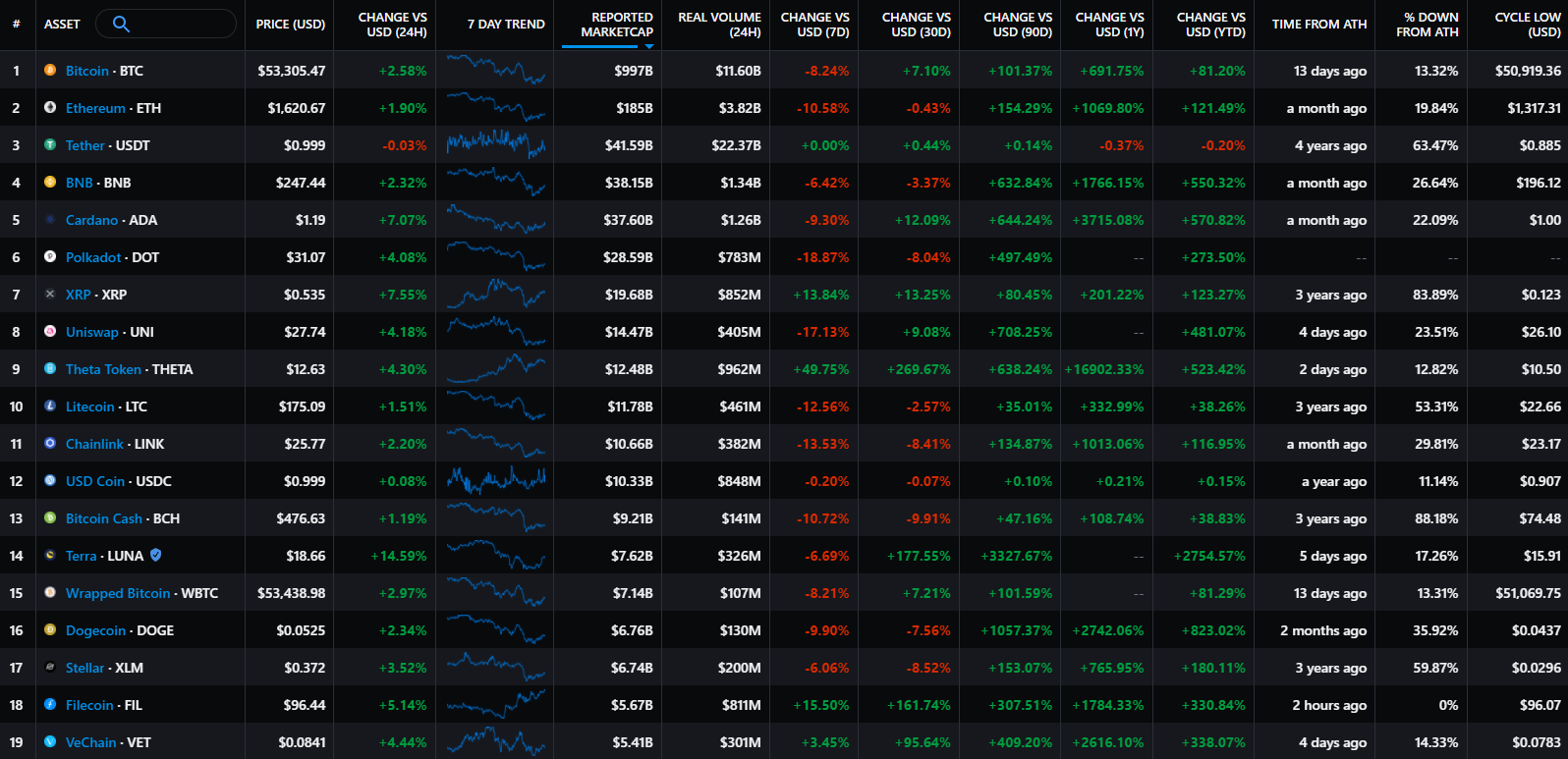Click the XRP coin logo icon
The width and height of the screenshot is (1568, 759).
(50, 295)
